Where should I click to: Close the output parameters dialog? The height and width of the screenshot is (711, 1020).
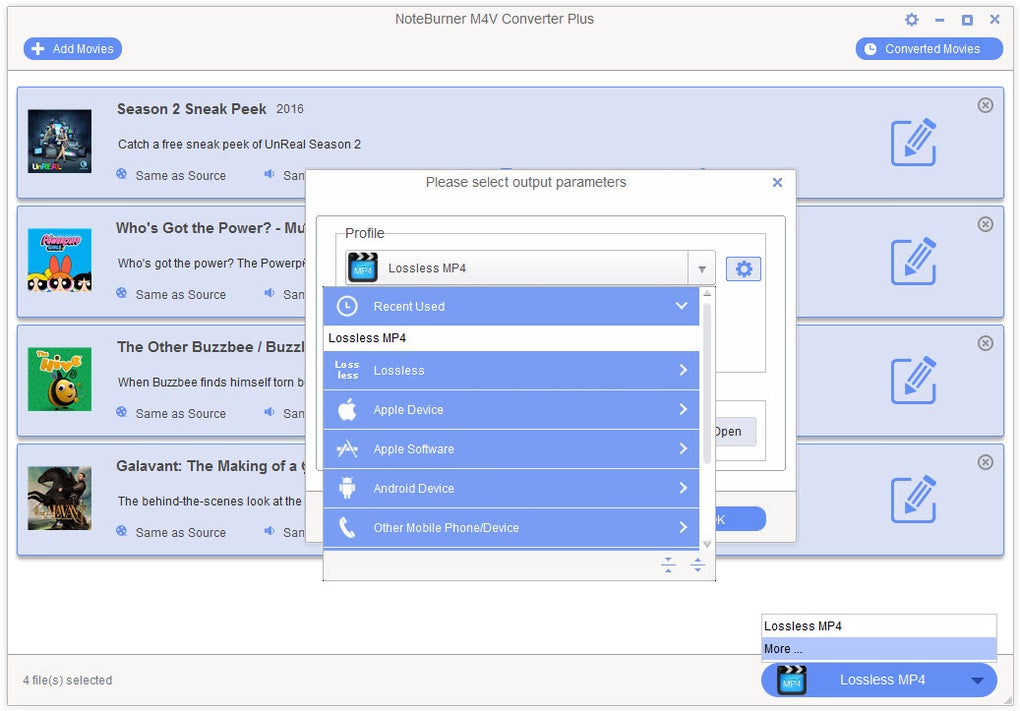(x=777, y=183)
